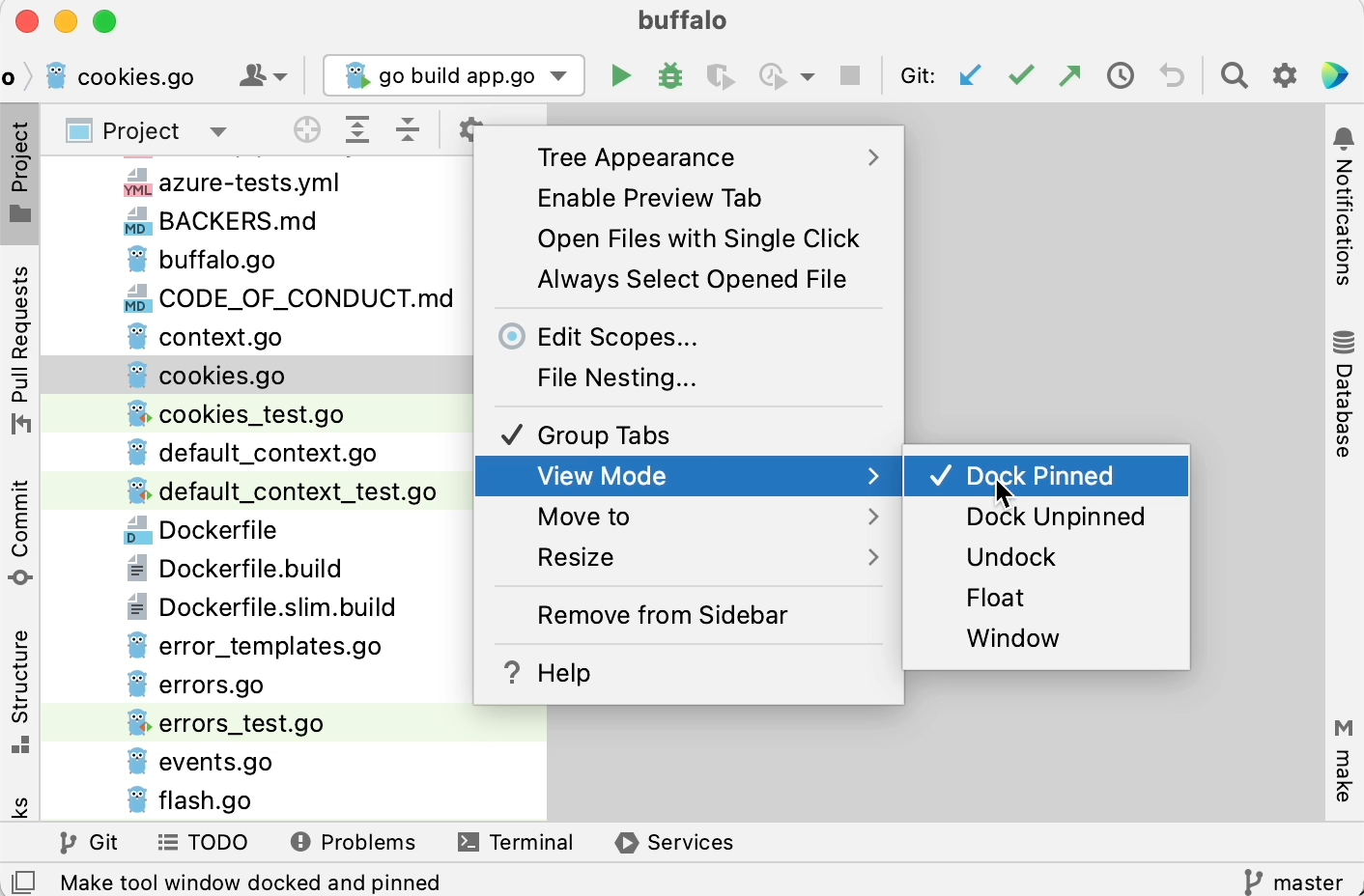
Task: Push commits with green arrow icon
Action: point(1070,75)
